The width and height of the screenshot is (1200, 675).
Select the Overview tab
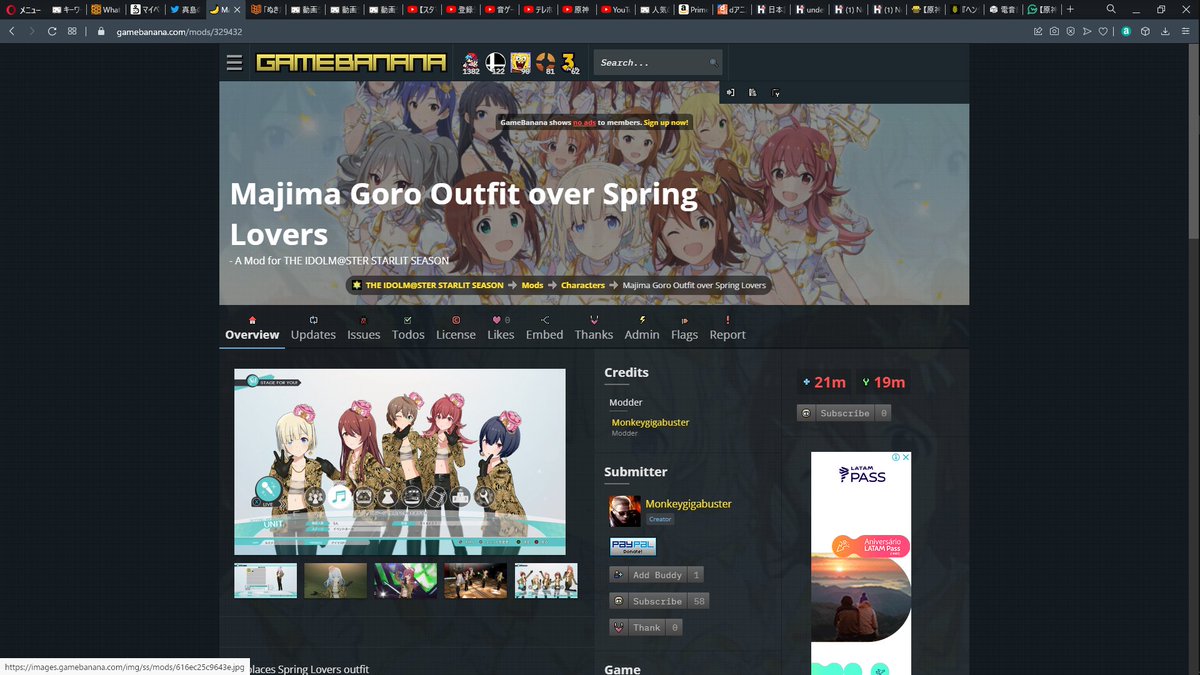coord(252,328)
